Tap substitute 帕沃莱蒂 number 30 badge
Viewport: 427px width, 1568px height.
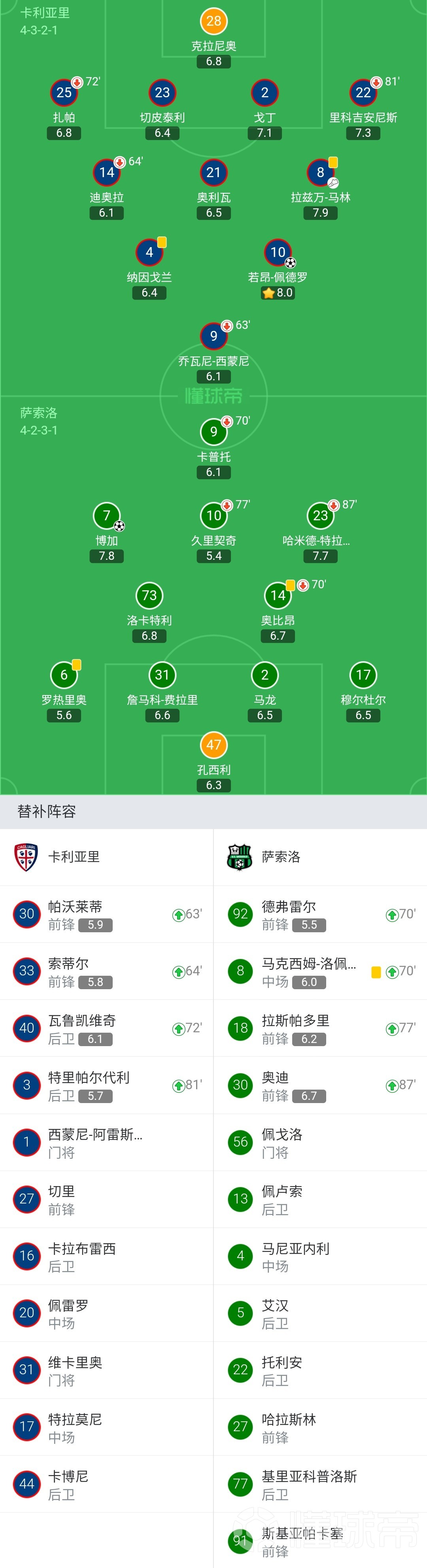point(27,914)
